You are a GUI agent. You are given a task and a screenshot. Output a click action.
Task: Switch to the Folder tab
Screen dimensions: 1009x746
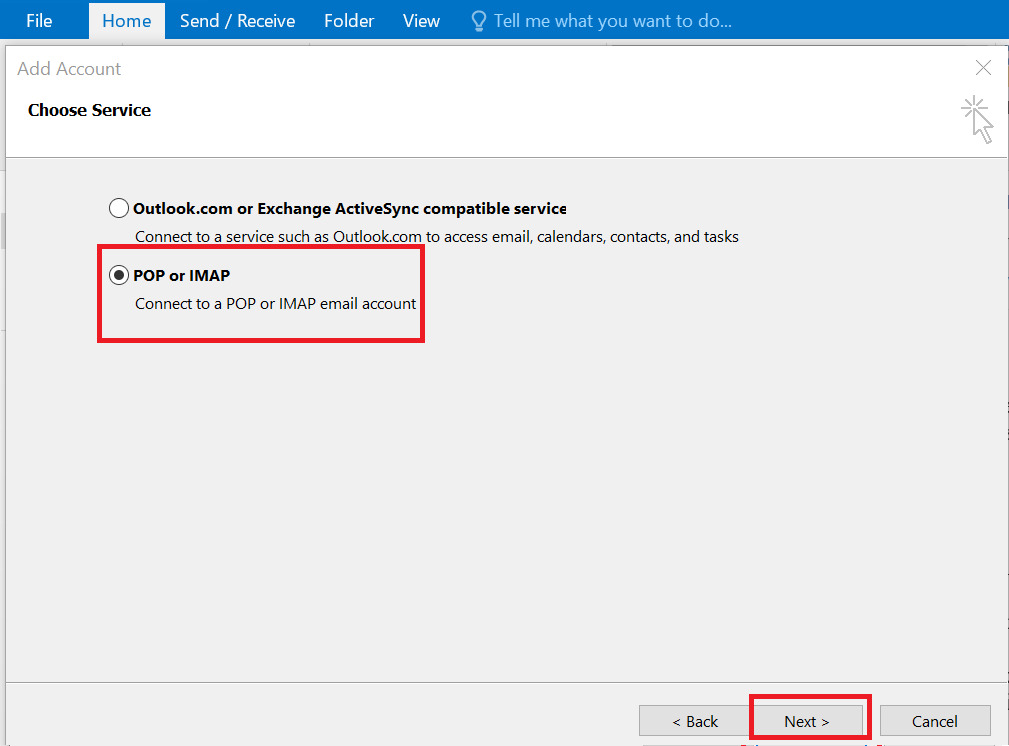pos(348,20)
